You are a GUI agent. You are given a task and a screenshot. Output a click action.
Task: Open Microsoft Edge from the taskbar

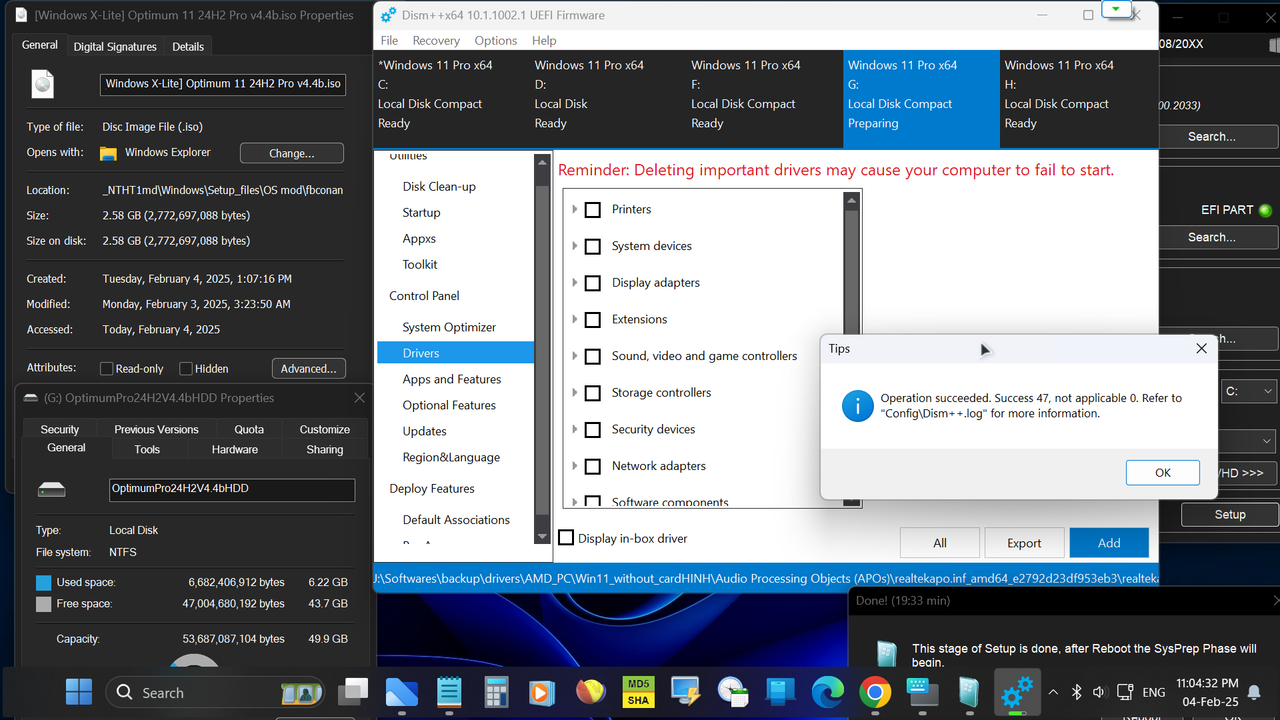coord(827,692)
